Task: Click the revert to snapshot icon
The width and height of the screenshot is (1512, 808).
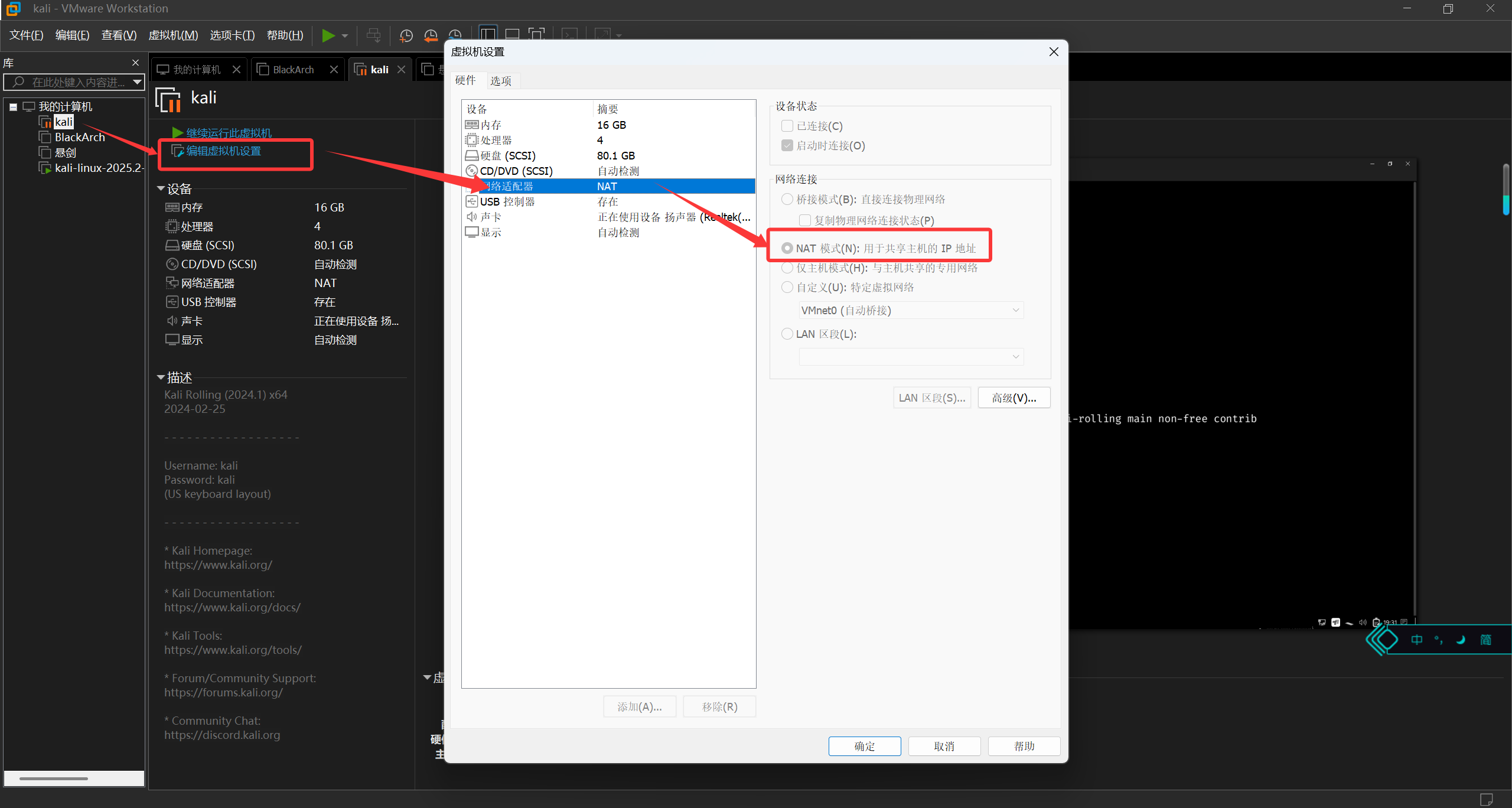Action: pyautogui.click(x=431, y=35)
